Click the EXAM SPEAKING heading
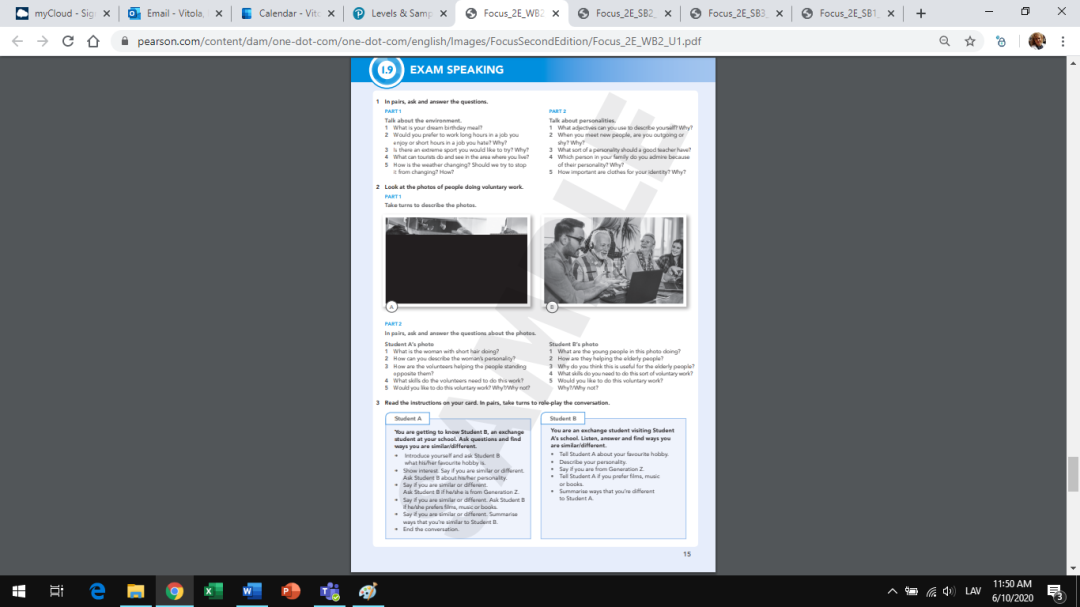This screenshot has height=607, width=1080. [x=456, y=70]
